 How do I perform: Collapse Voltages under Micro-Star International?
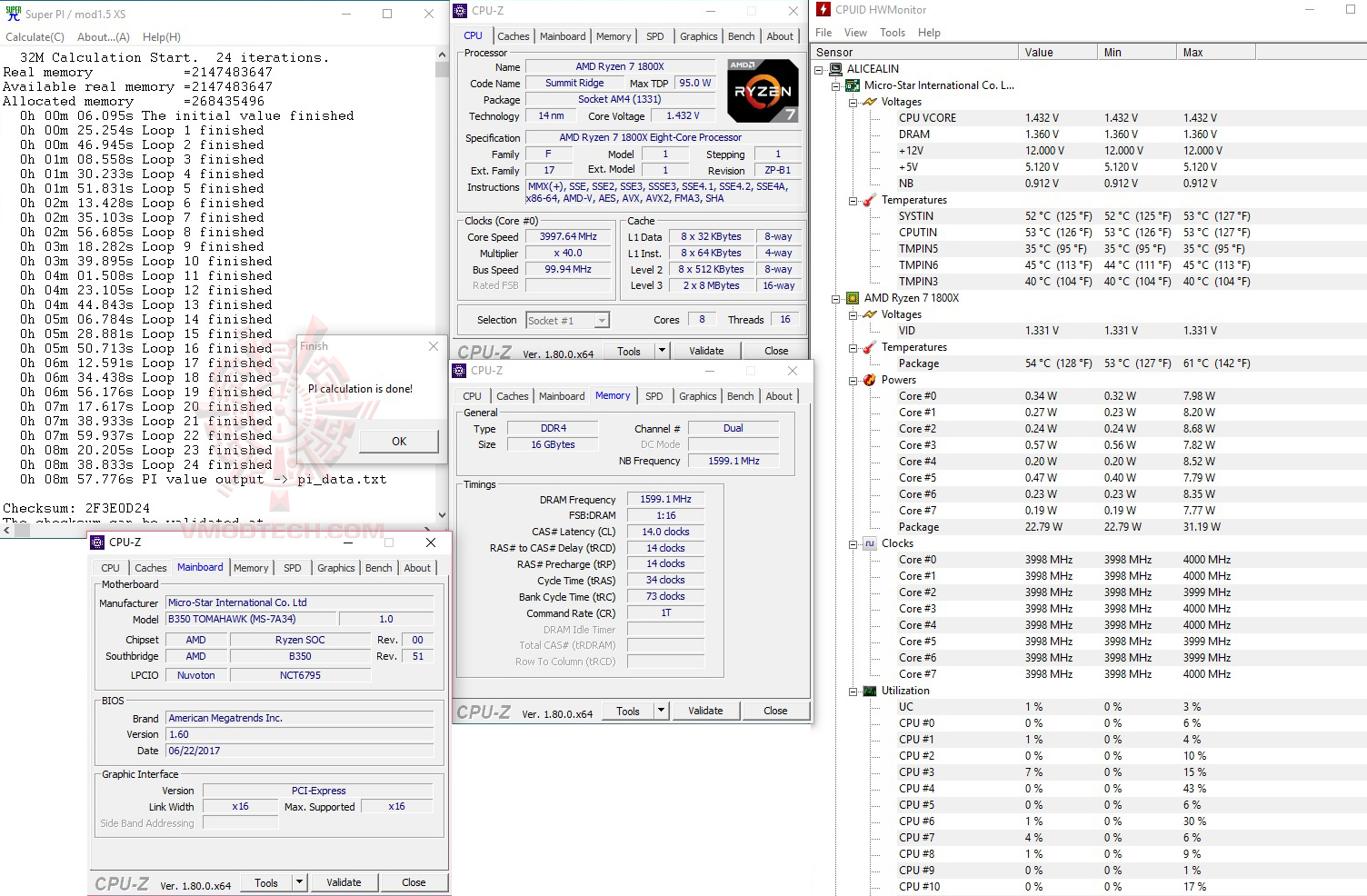coord(853,102)
